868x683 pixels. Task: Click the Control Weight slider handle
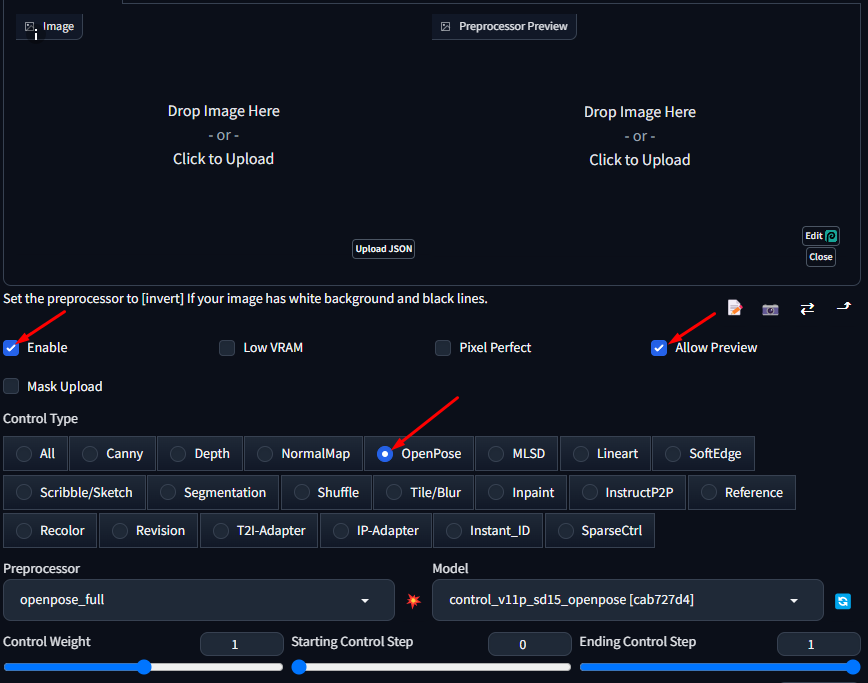point(144,667)
